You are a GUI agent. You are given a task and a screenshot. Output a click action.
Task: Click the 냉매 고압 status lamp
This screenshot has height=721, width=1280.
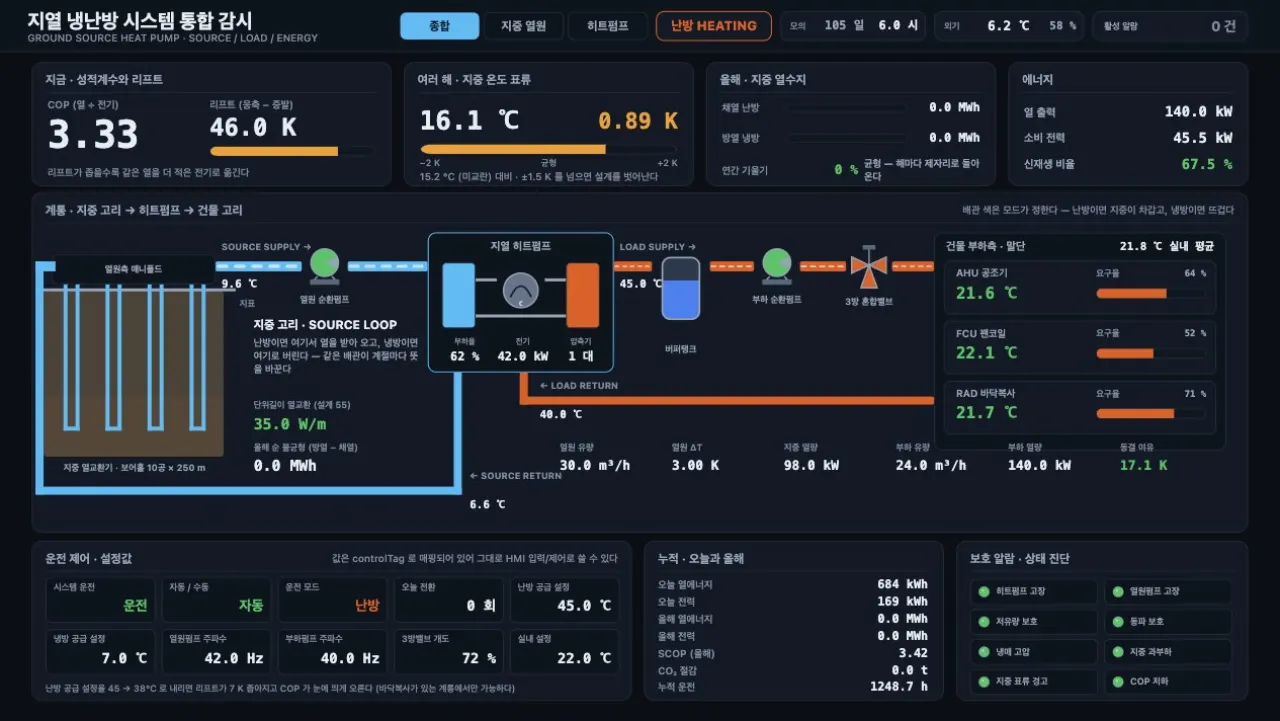click(984, 651)
